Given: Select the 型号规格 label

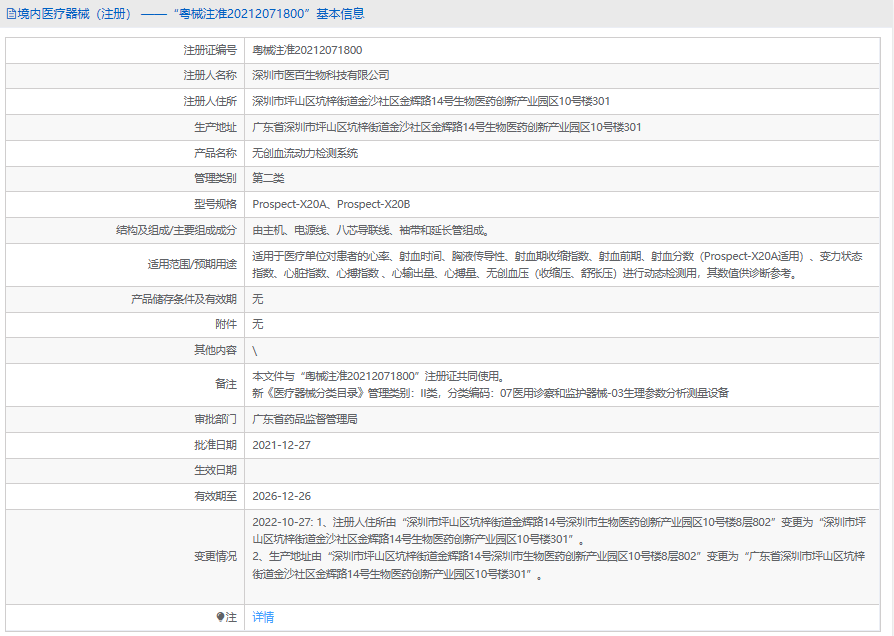Looking at the screenshot, I should (216, 204).
